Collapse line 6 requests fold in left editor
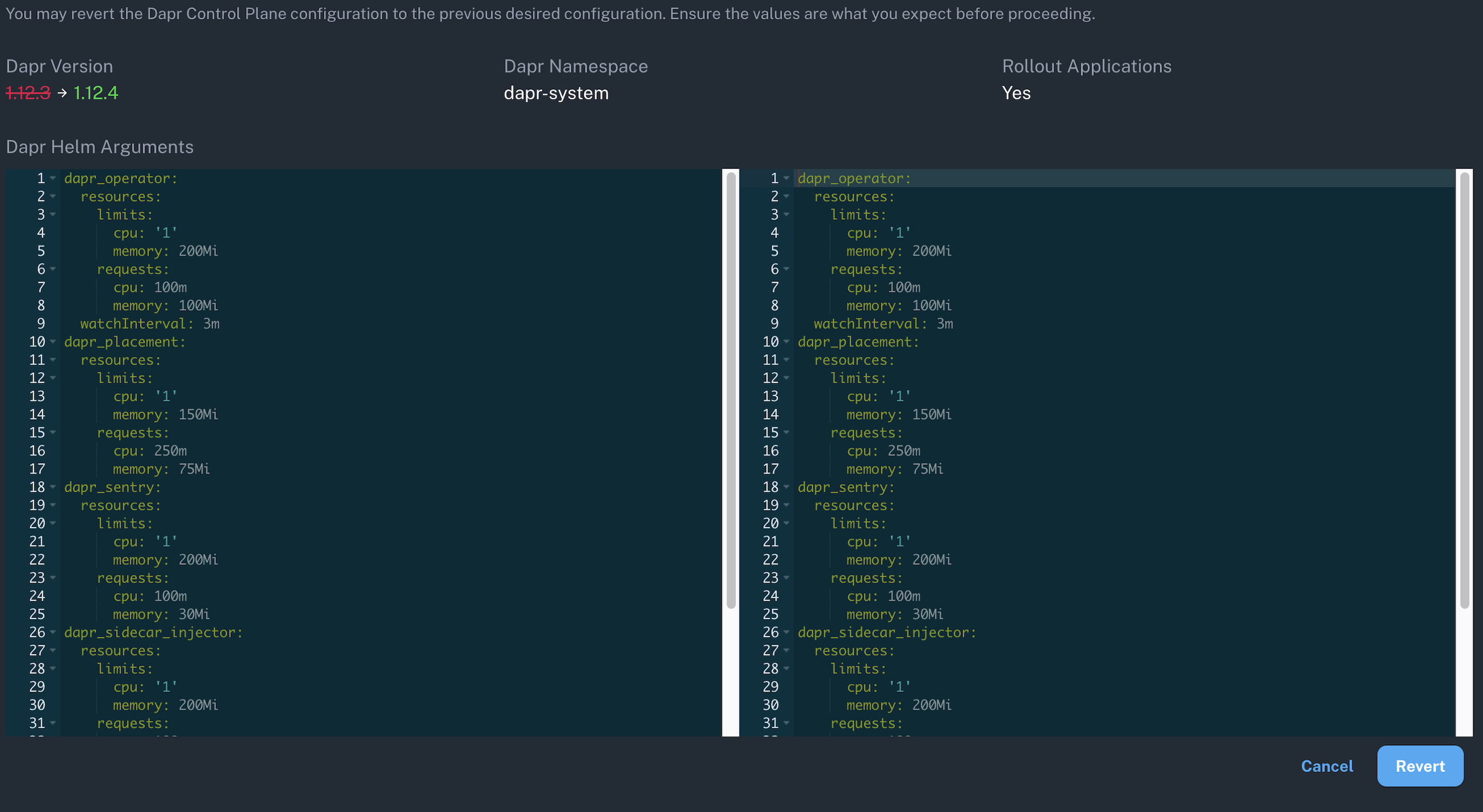 pyautogui.click(x=53, y=269)
